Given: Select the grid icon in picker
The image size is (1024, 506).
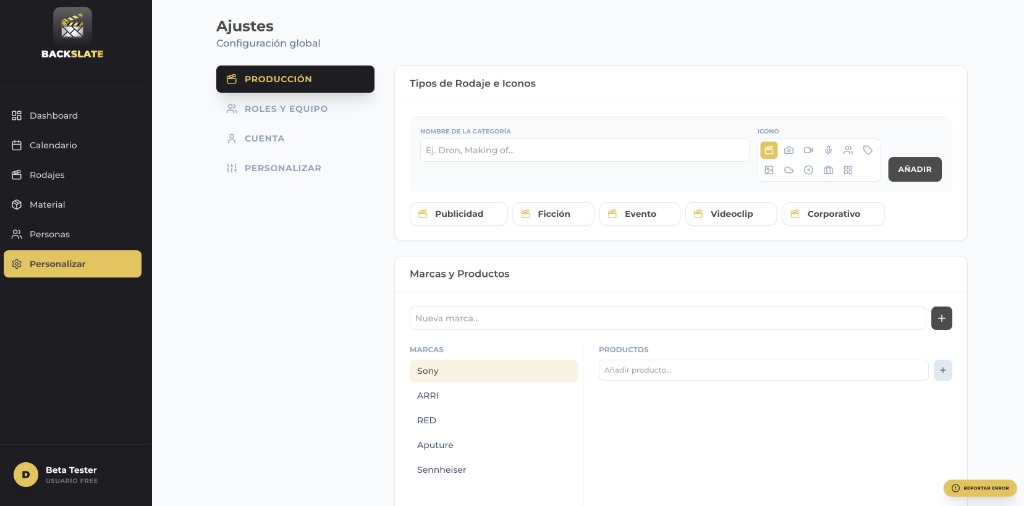Looking at the screenshot, I should [x=848, y=170].
